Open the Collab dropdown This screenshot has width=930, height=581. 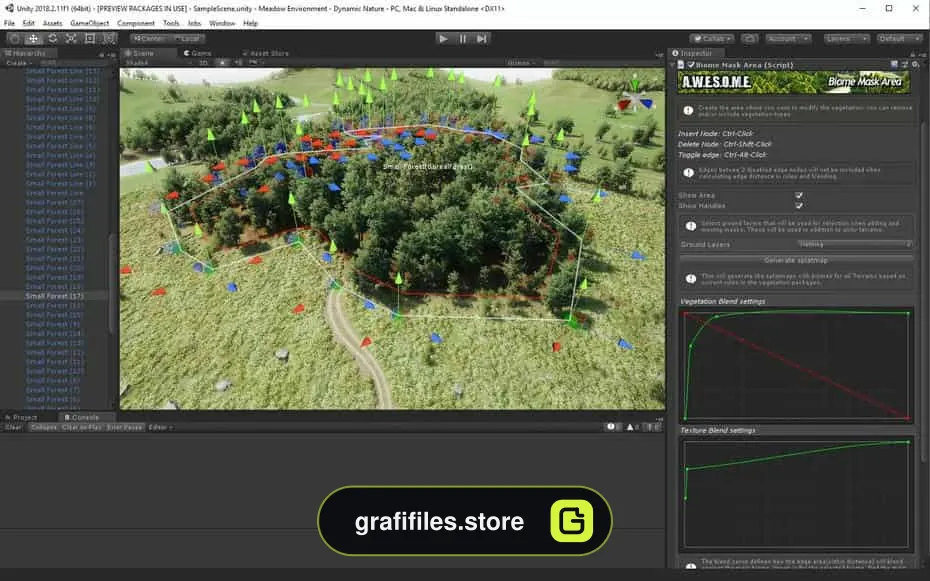click(x=712, y=39)
